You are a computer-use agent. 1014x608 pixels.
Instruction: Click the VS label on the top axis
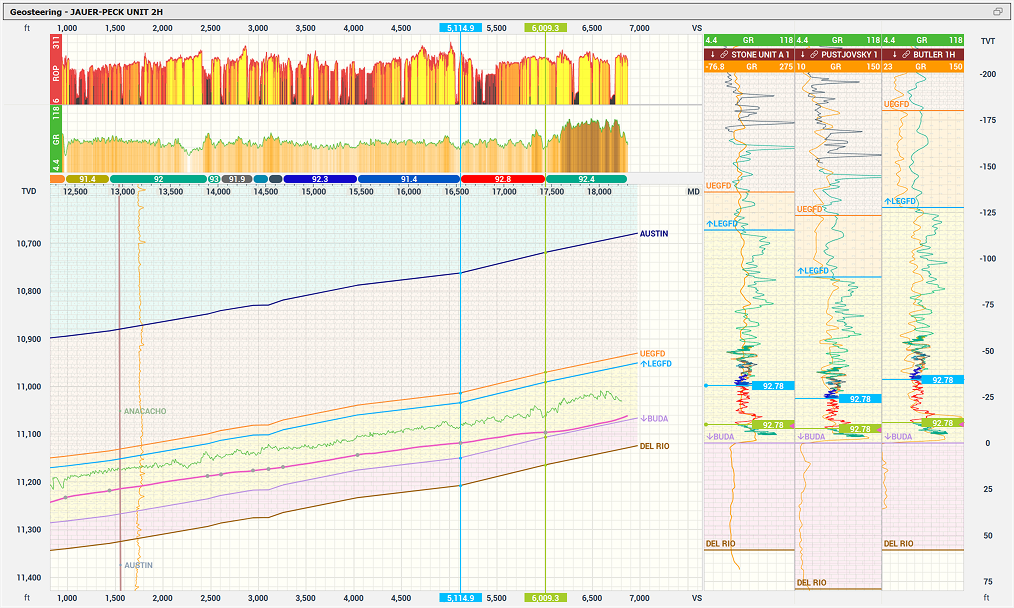coord(696,28)
